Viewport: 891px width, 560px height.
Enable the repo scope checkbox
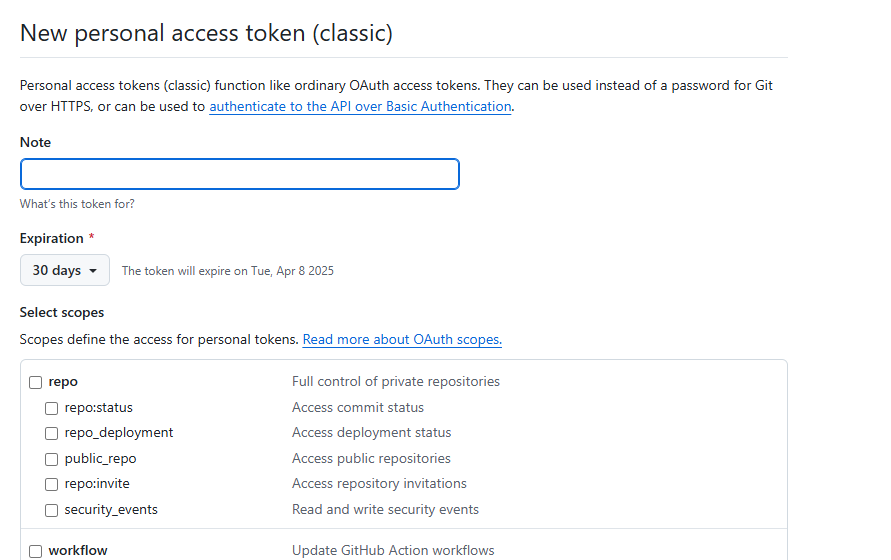pos(36,382)
